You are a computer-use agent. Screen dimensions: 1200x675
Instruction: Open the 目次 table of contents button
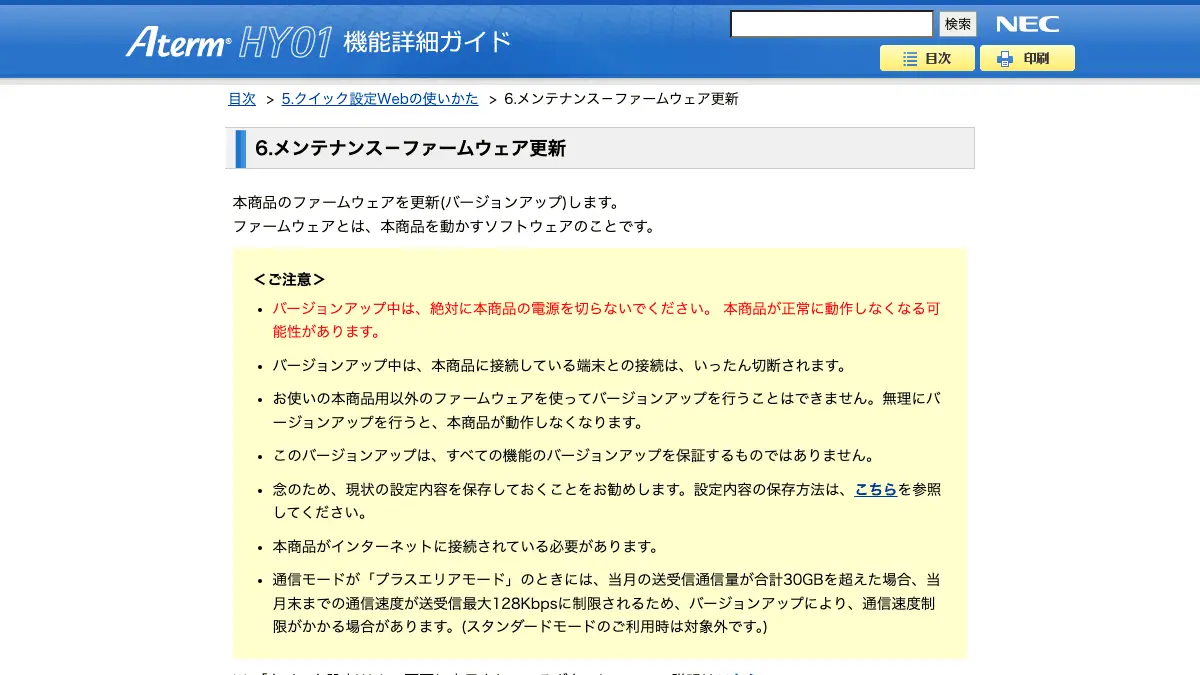[x=927, y=58]
